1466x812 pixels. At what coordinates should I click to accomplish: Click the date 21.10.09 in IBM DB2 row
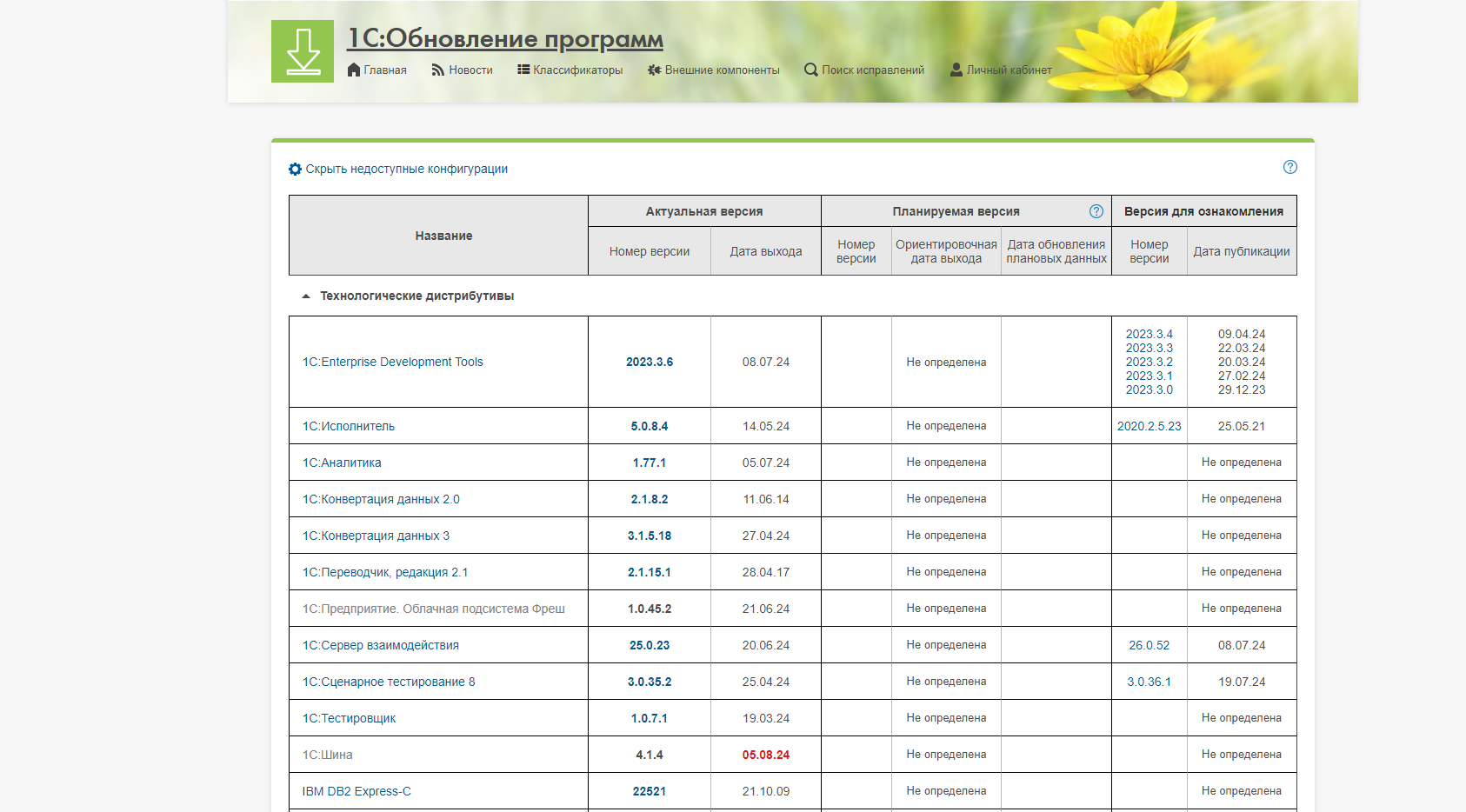[766, 791]
